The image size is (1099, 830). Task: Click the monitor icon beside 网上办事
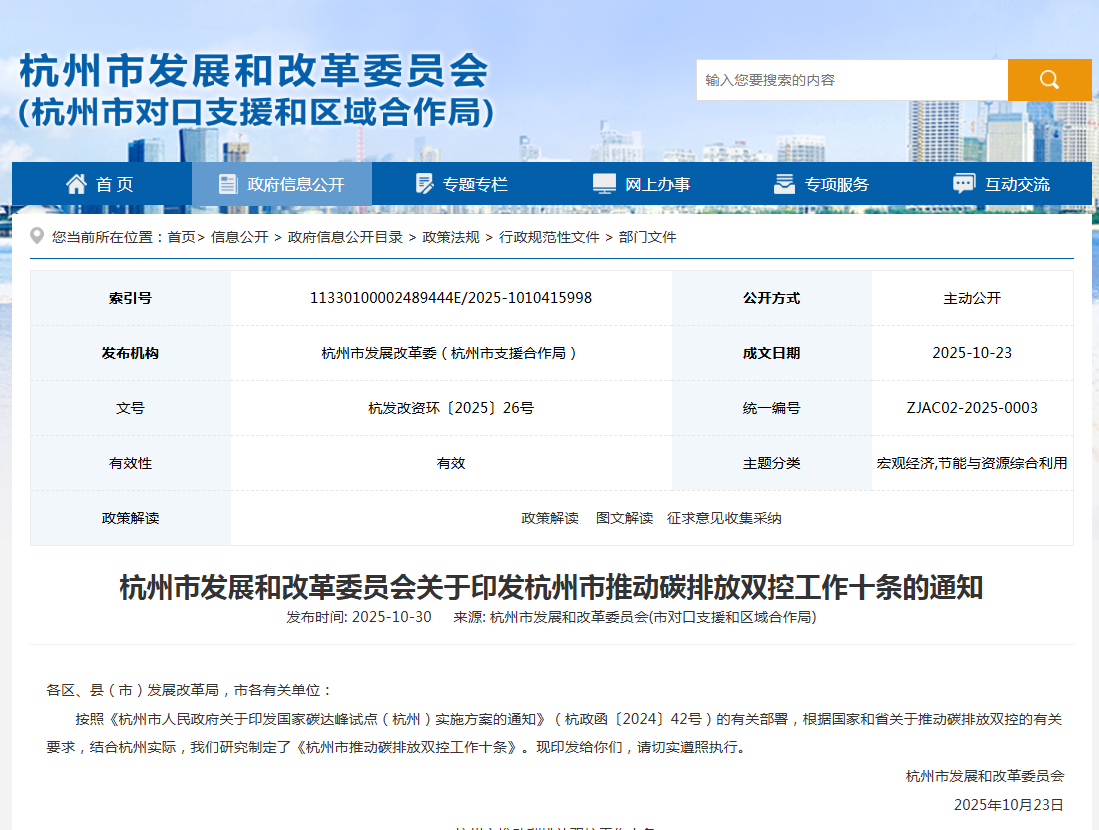click(602, 181)
